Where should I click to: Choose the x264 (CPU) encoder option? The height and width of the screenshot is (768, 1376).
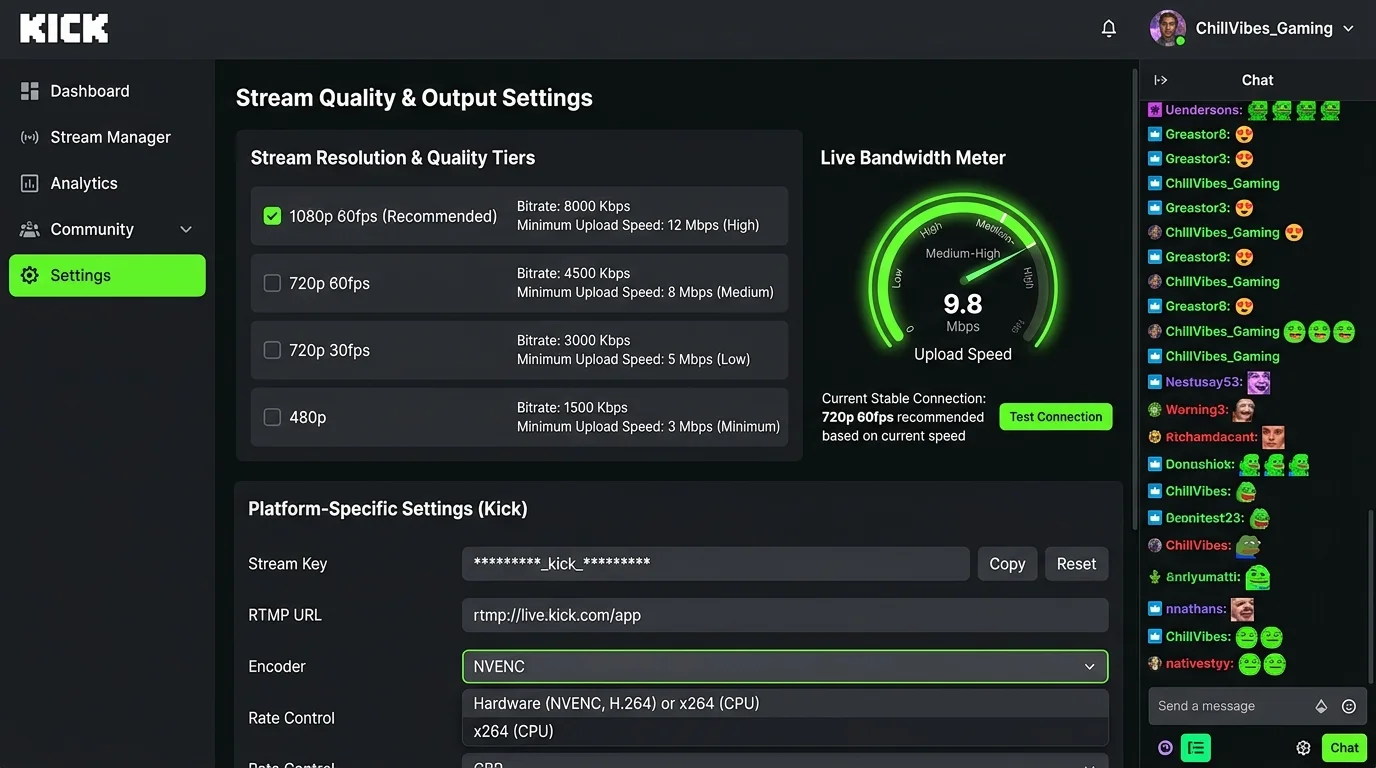[785, 731]
